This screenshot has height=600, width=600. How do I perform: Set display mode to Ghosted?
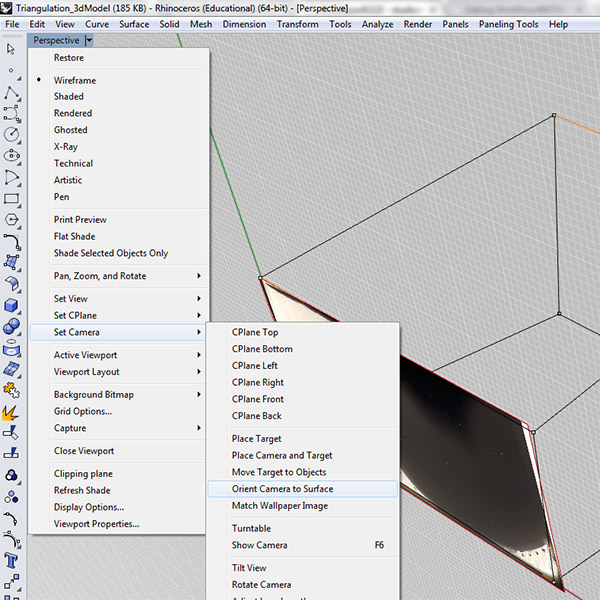tap(70, 130)
